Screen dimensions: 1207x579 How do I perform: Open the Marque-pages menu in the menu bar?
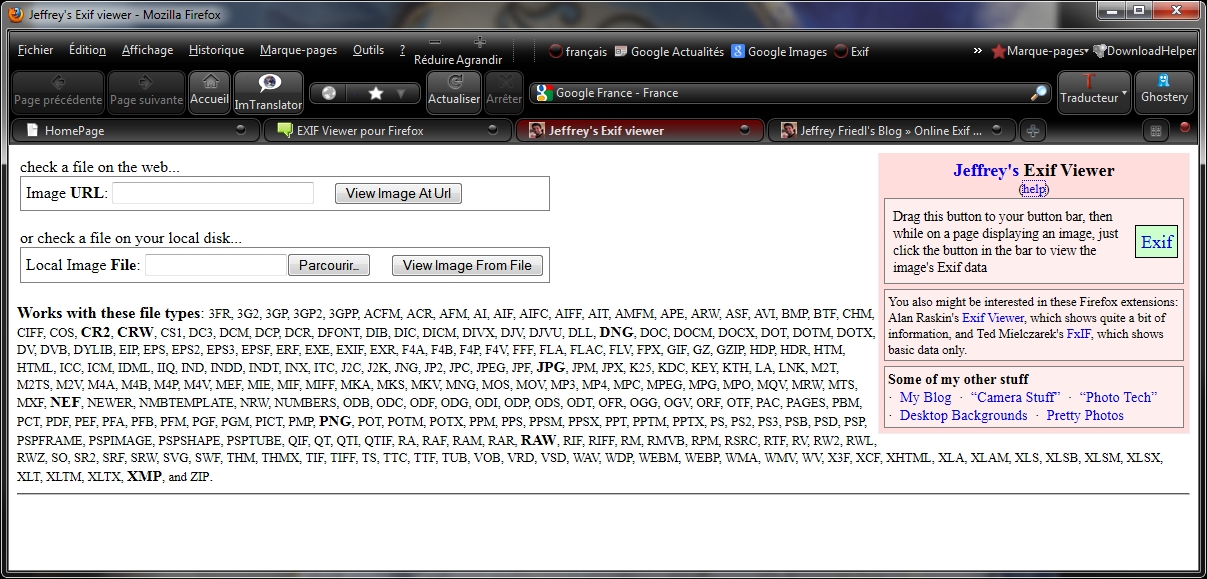pos(299,50)
